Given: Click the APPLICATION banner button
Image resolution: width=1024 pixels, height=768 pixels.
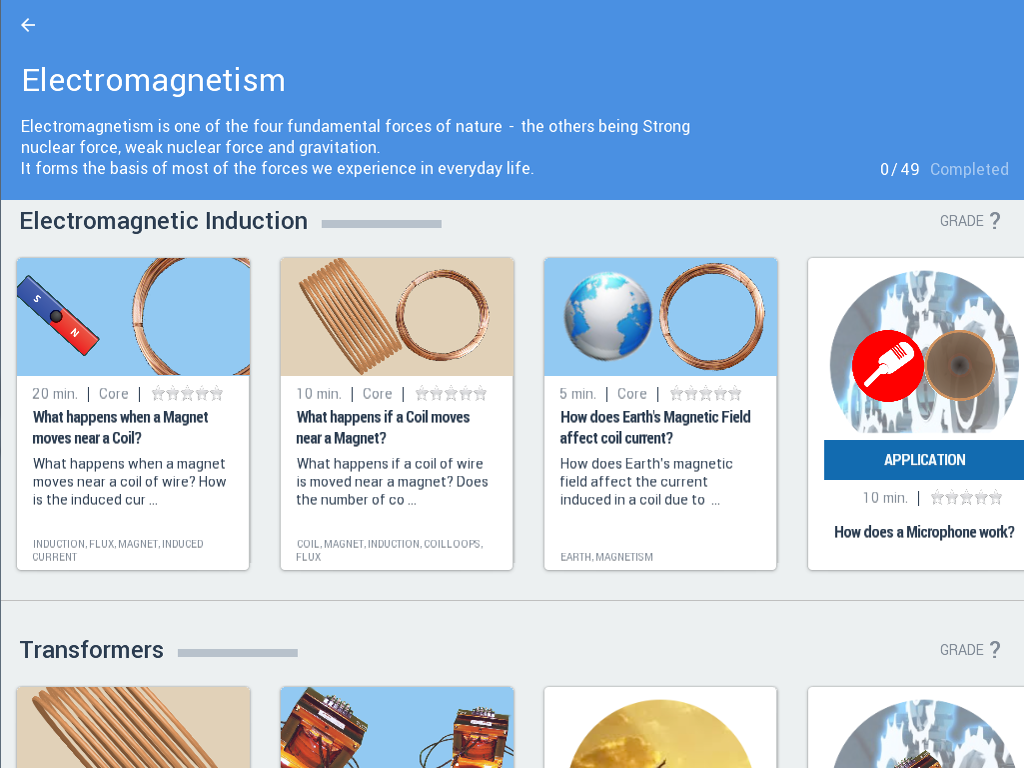Looking at the screenshot, I should pyautogui.click(x=924, y=460).
